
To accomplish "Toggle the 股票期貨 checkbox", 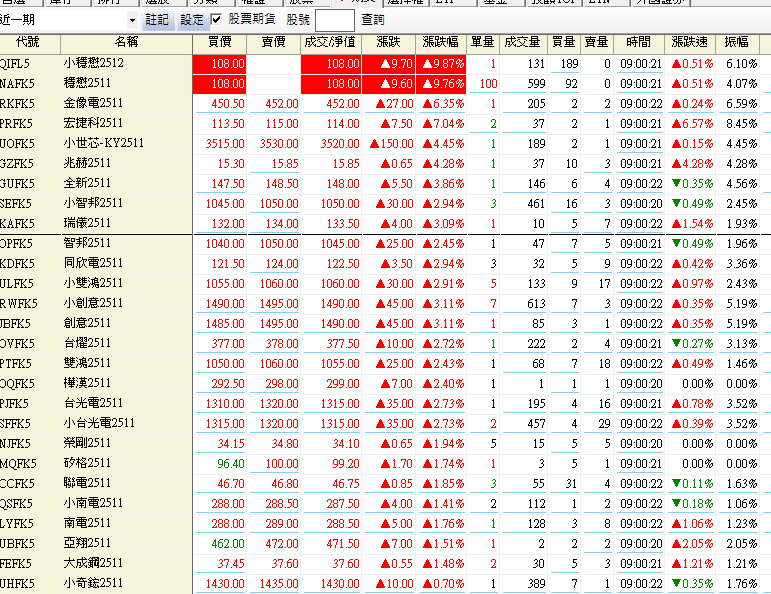I will [217, 20].
